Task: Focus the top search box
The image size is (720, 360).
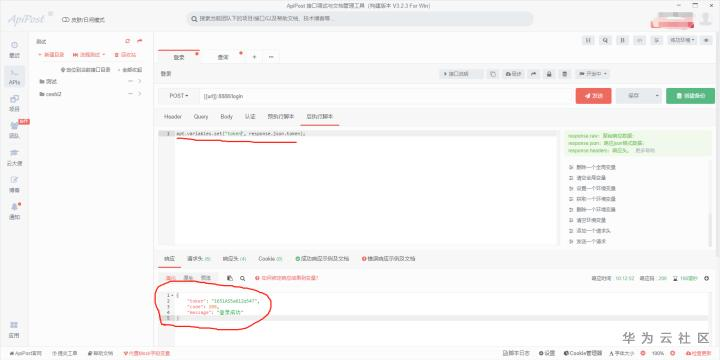Action: point(360,19)
